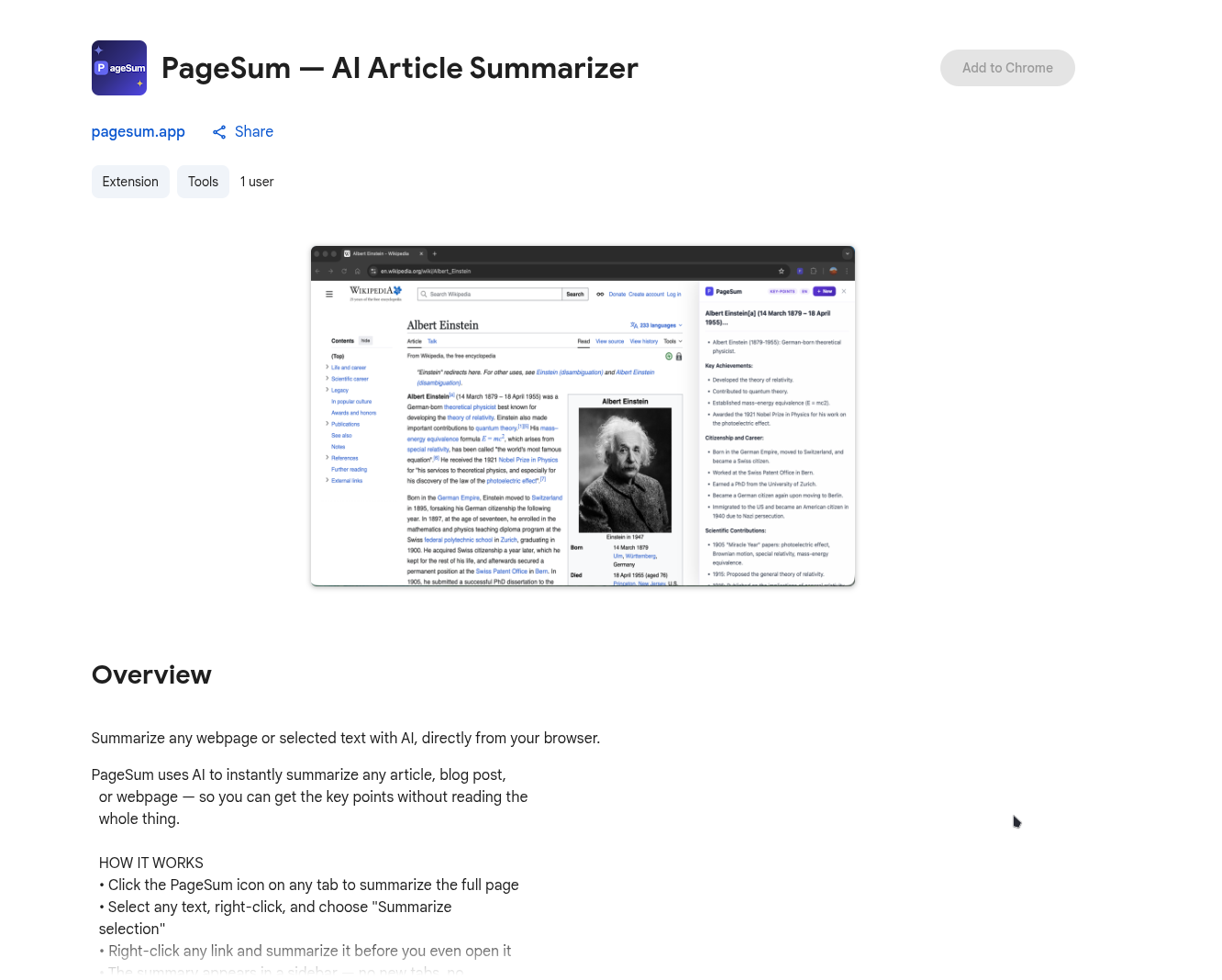Screen dimensions: 1222x980
Task: Click 'Click the PageSum icon on any tab' bullet
Action: pyautogui.click(x=309, y=885)
